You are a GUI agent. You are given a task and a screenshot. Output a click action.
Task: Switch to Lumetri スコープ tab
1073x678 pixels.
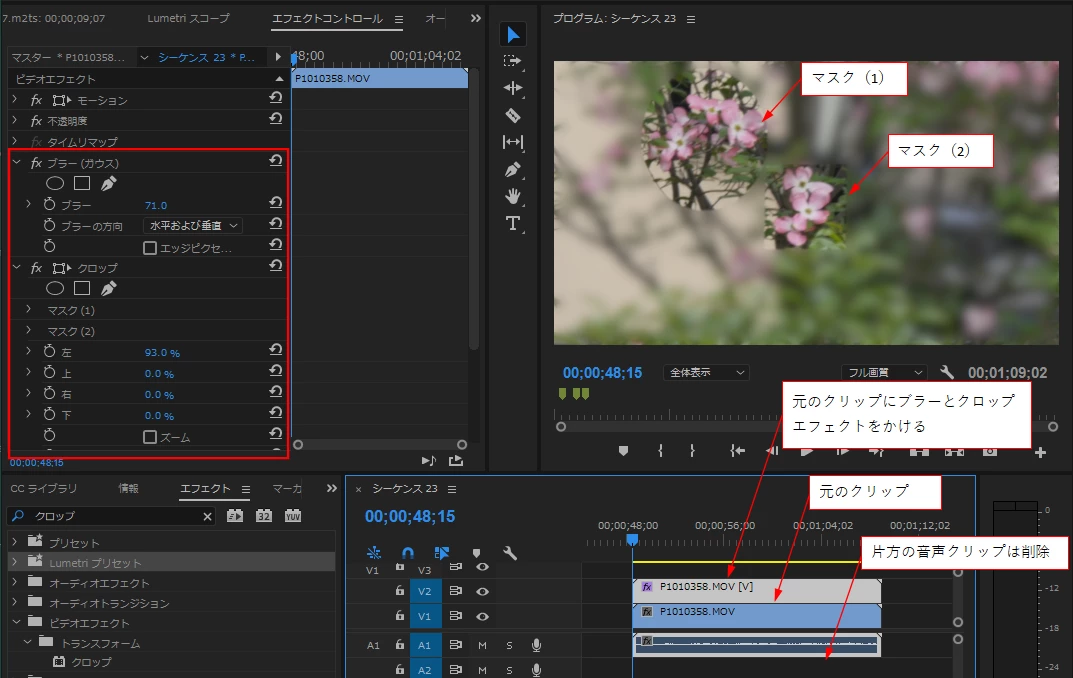(188, 18)
